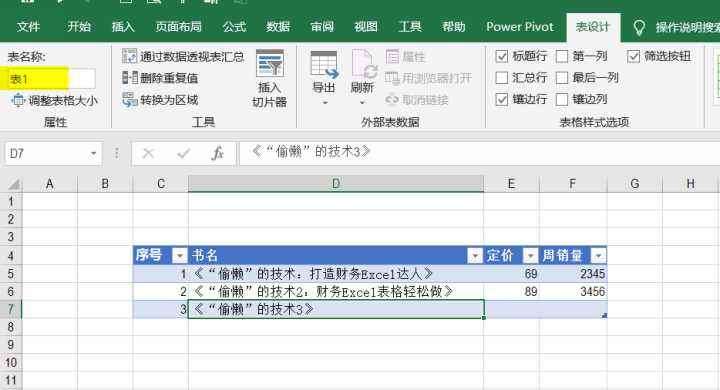
Task: Switch to the Insert (插入) tab
Action: pos(123,27)
